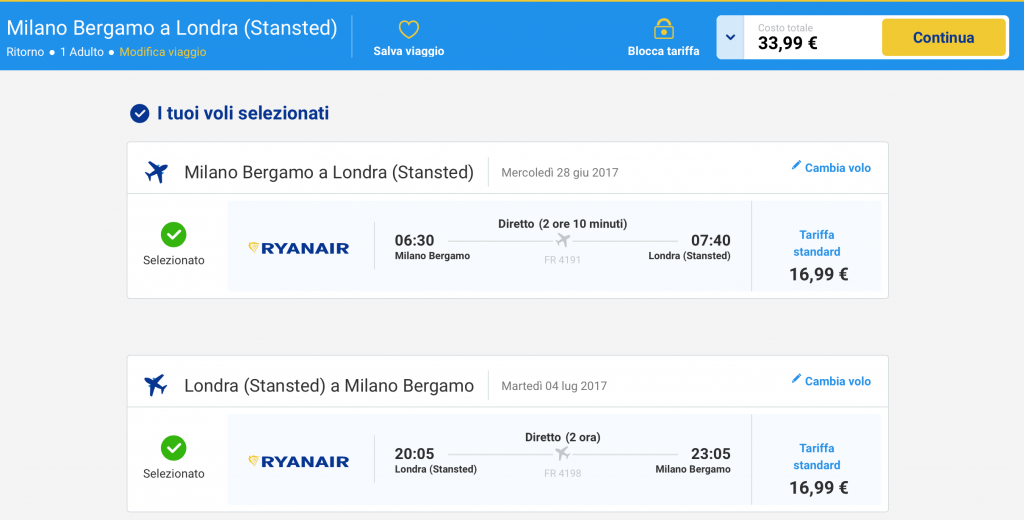Viewport: 1024px width, 520px height.
Task: Click the padlock Blocca tariffa icon
Action: coord(663,28)
